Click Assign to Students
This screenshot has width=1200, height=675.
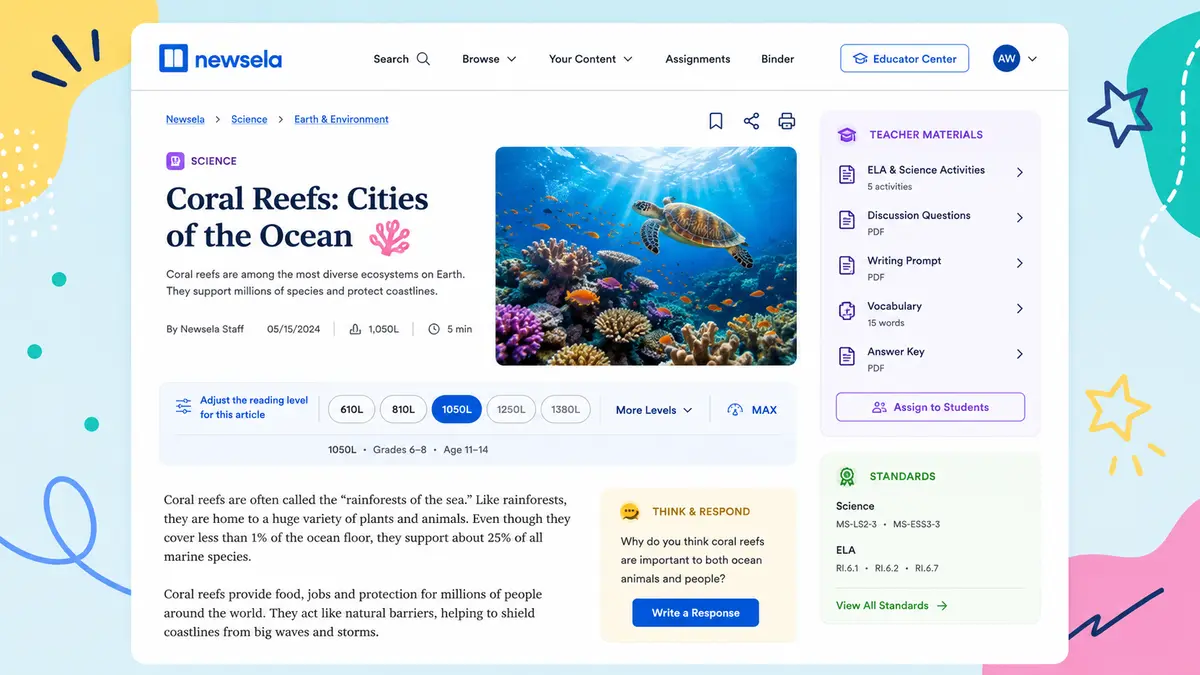(930, 407)
